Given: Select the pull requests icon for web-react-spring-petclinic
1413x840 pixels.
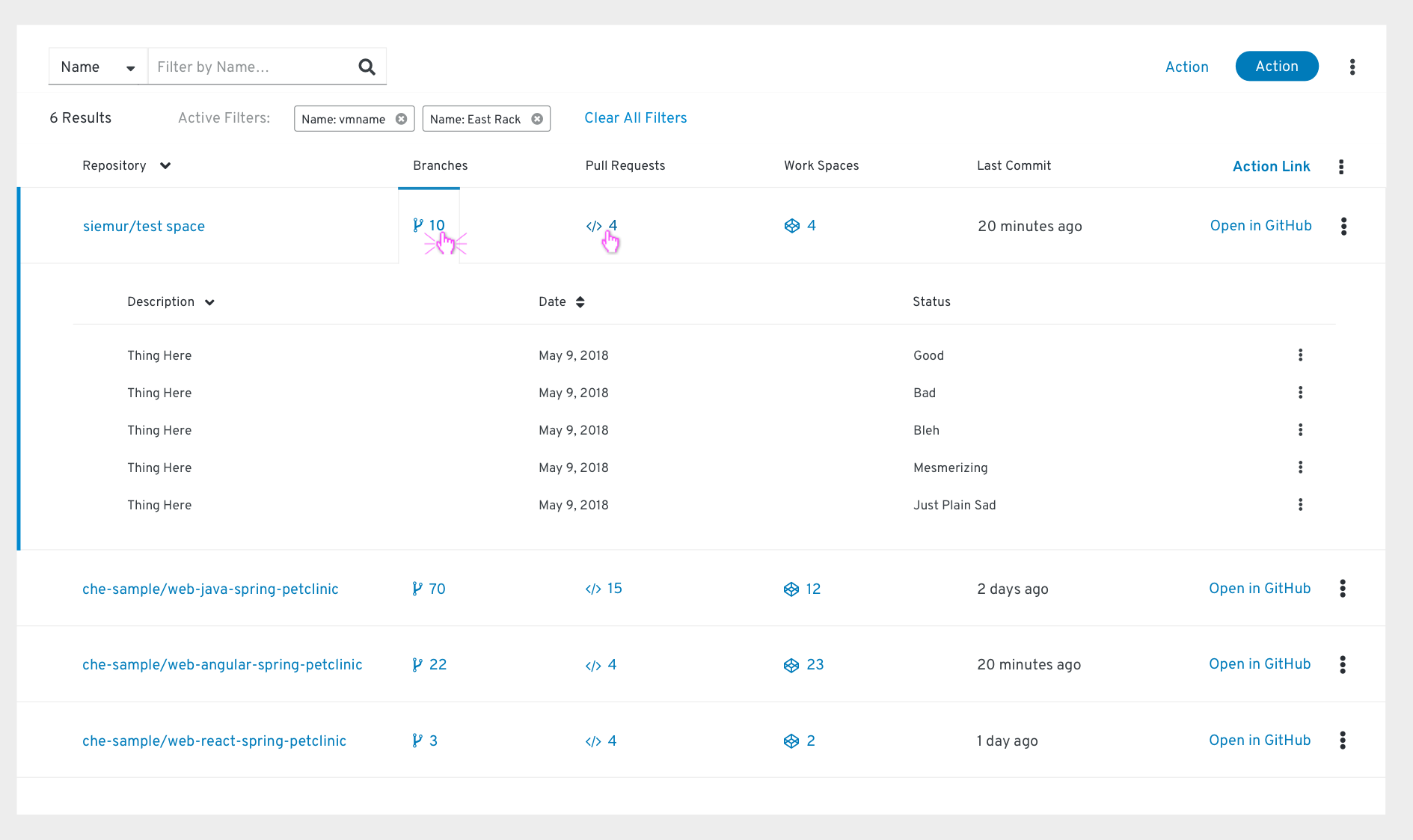Looking at the screenshot, I should (593, 741).
